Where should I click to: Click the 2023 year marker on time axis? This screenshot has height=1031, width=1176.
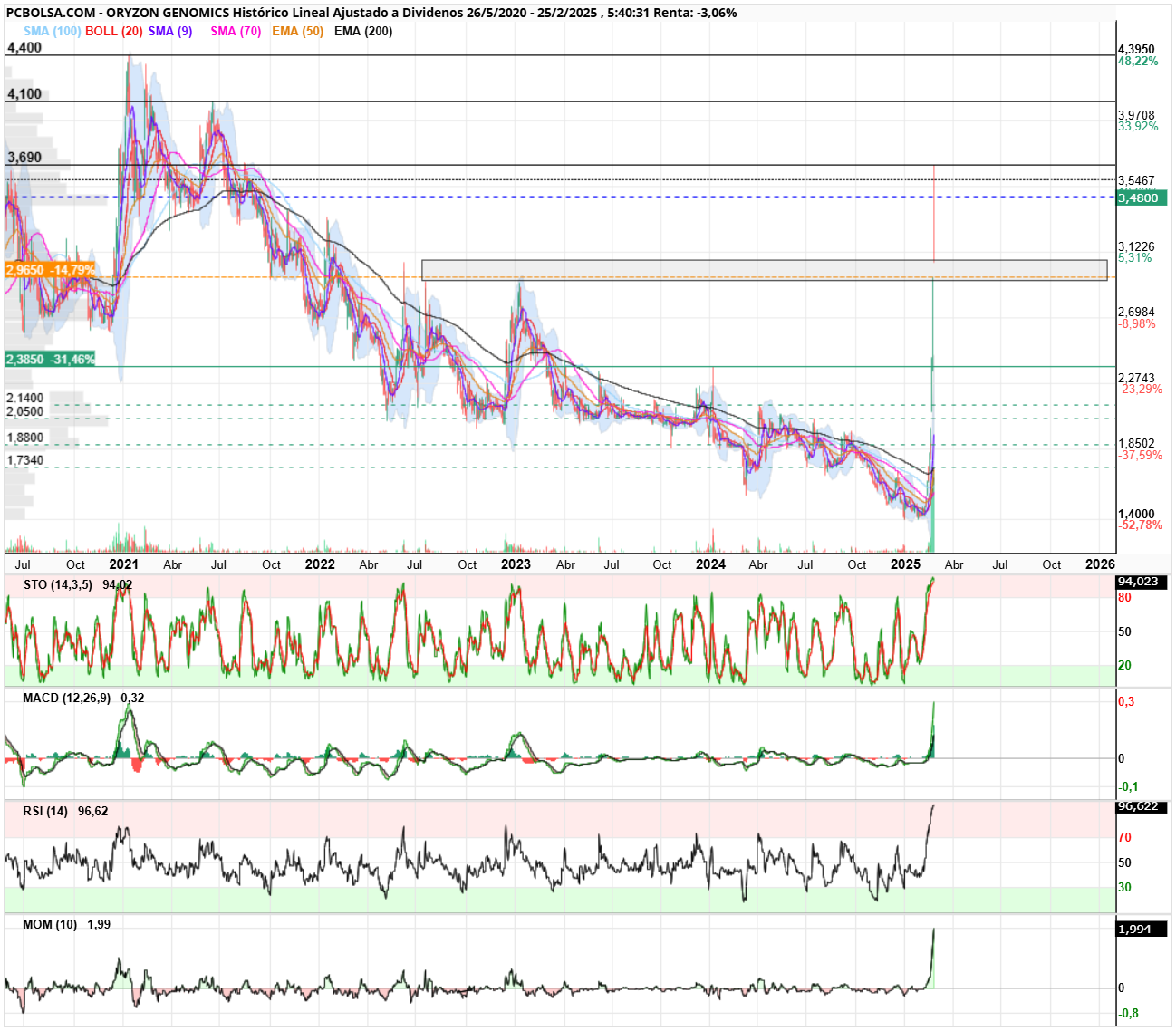click(516, 564)
